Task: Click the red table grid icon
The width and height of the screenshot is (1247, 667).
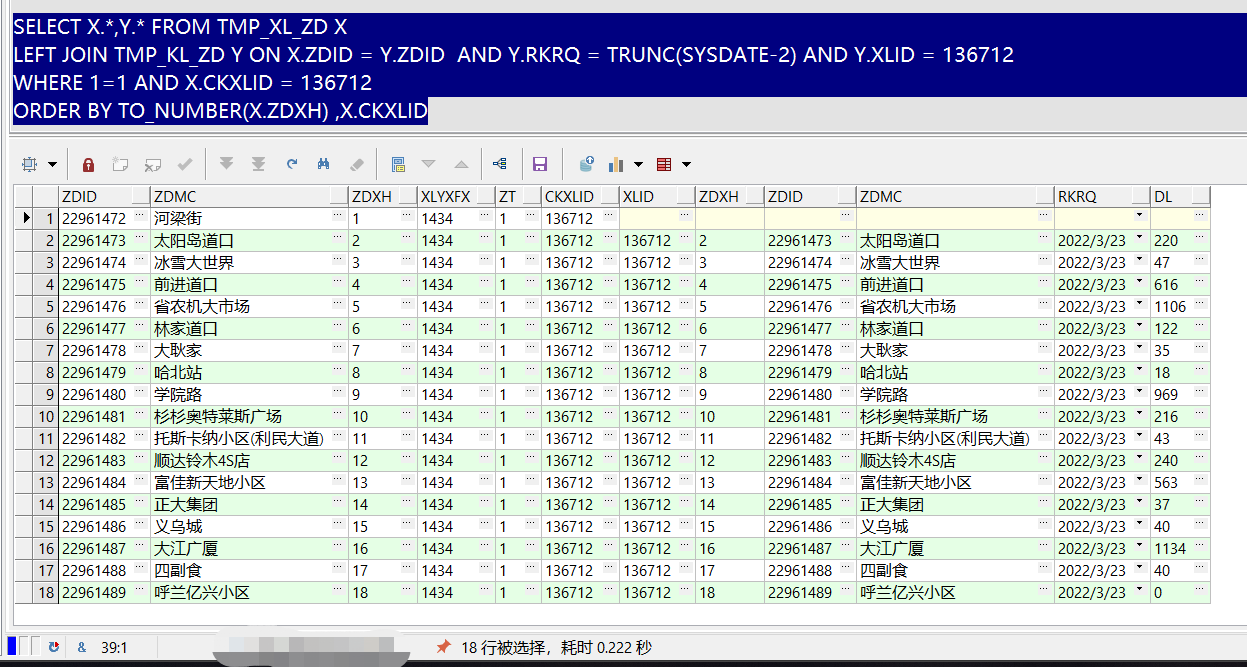Action: 664,164
